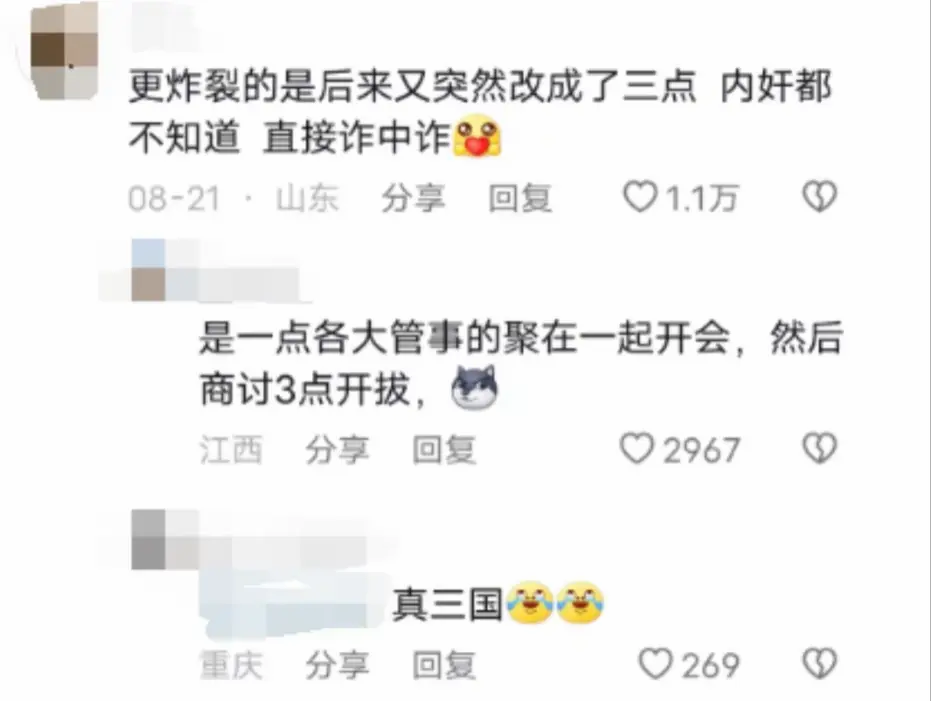The image size is (931, 701).
Task: Open the top commenter's blurred avatar
Action: pyautogui.click(x=64, y=50)
